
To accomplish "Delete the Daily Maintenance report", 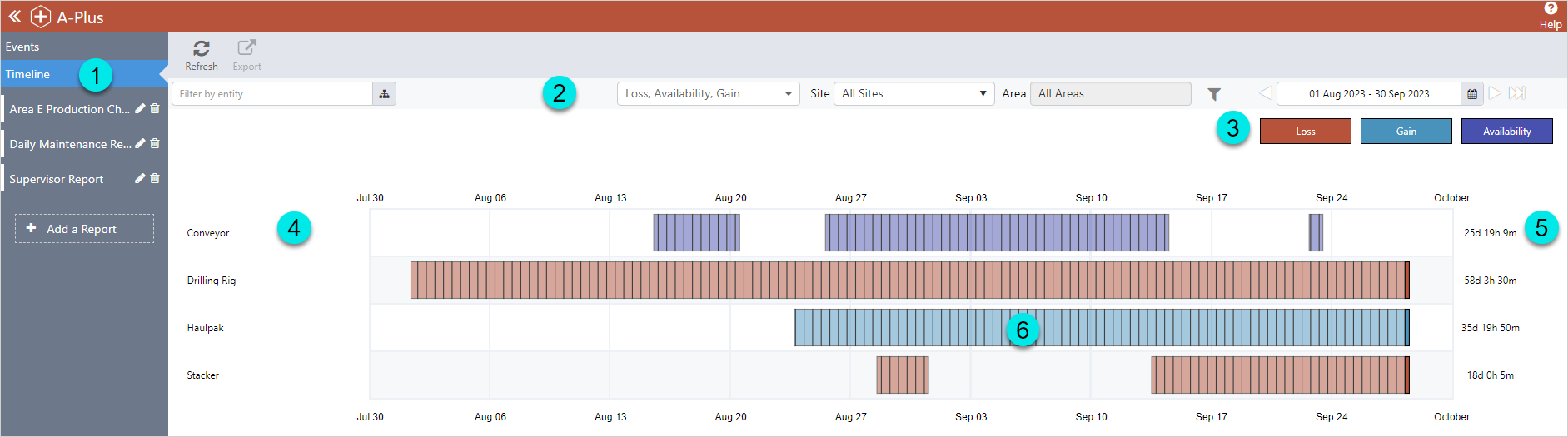I will [155, 144].
